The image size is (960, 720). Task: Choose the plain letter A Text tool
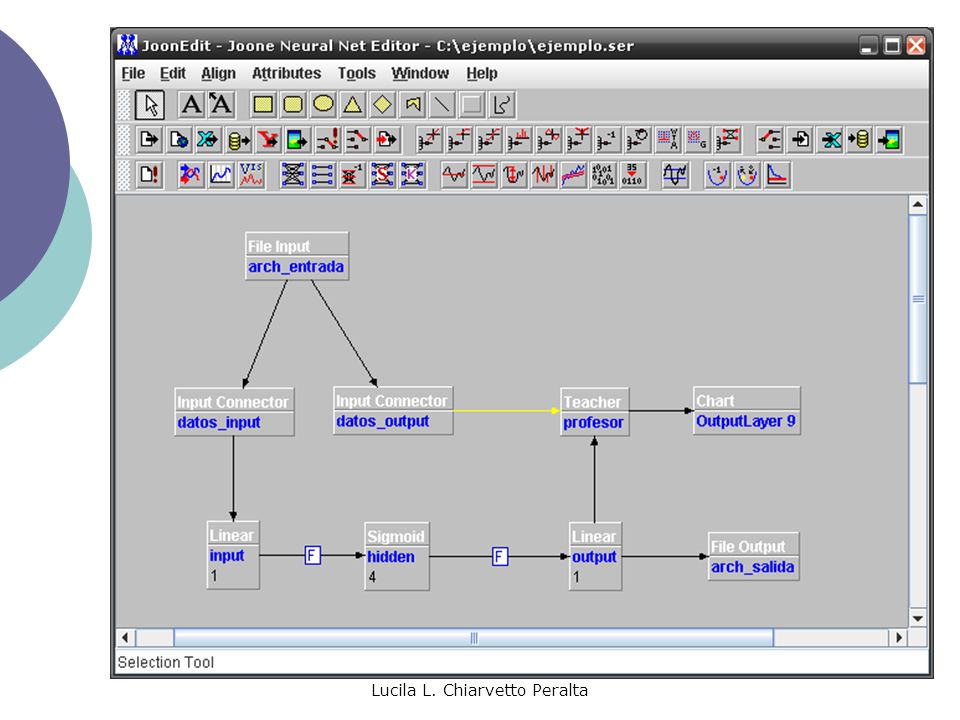(x=191, y=105)
